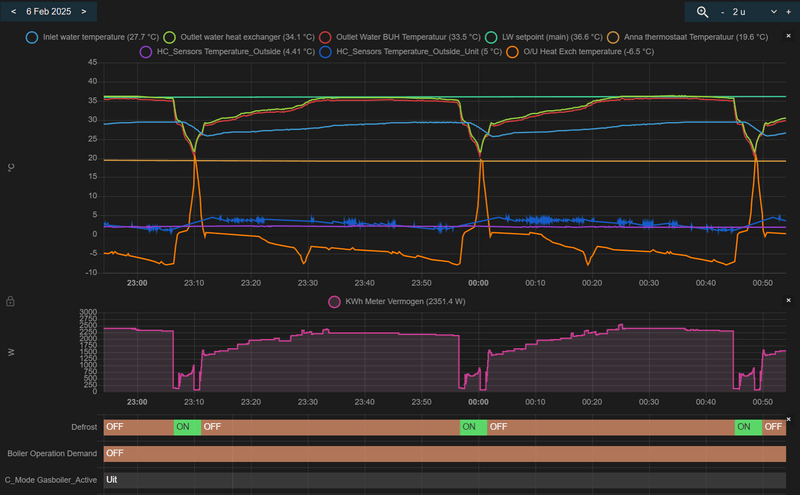Click 23:00 tick on power chart axis

point(137,402)
